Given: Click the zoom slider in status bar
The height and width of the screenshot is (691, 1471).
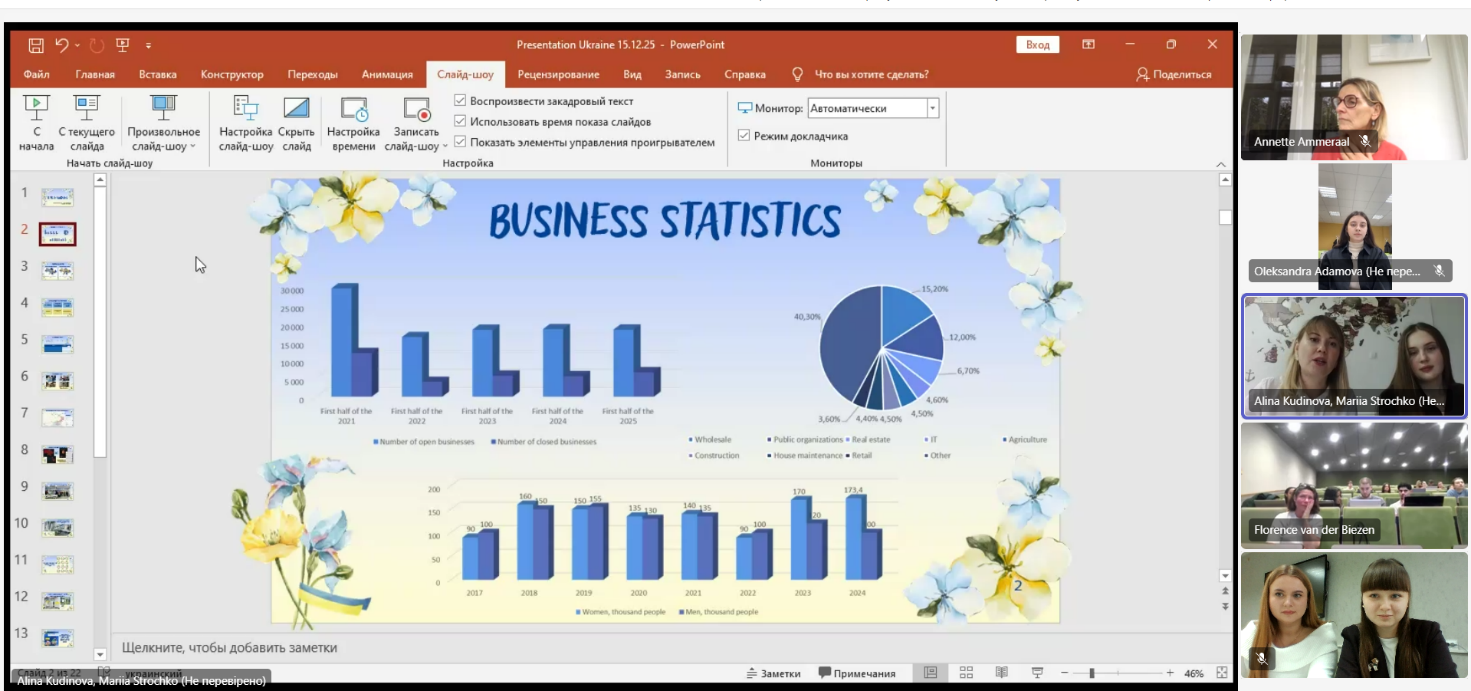Looking at the screenshot, I should [1092, 673].
